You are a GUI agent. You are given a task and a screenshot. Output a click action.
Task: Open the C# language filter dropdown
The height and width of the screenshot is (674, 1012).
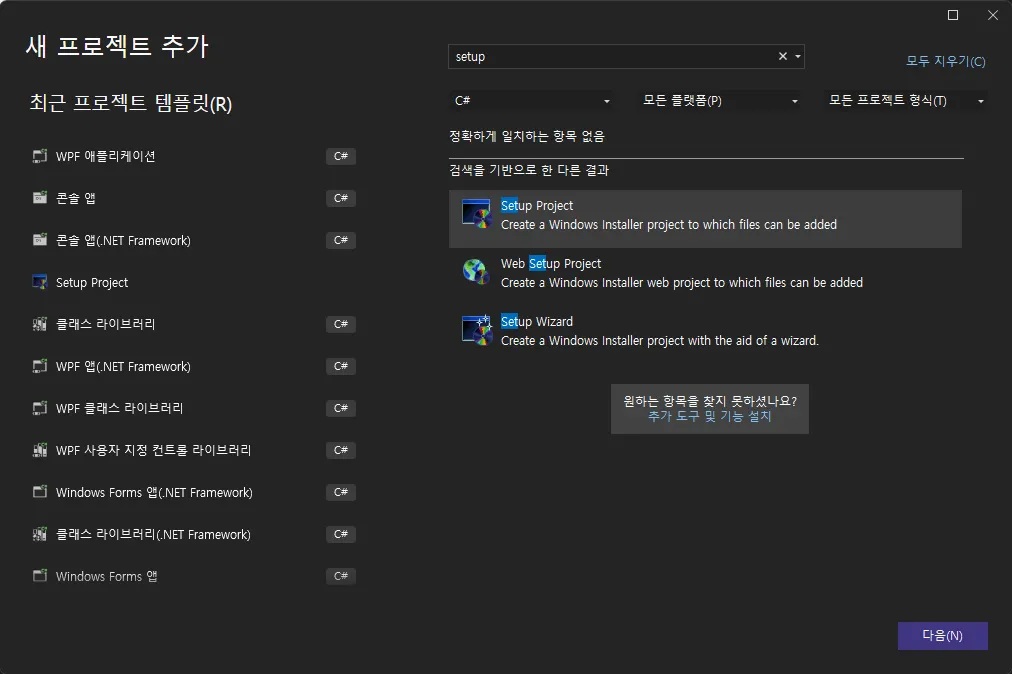(531, 101)
